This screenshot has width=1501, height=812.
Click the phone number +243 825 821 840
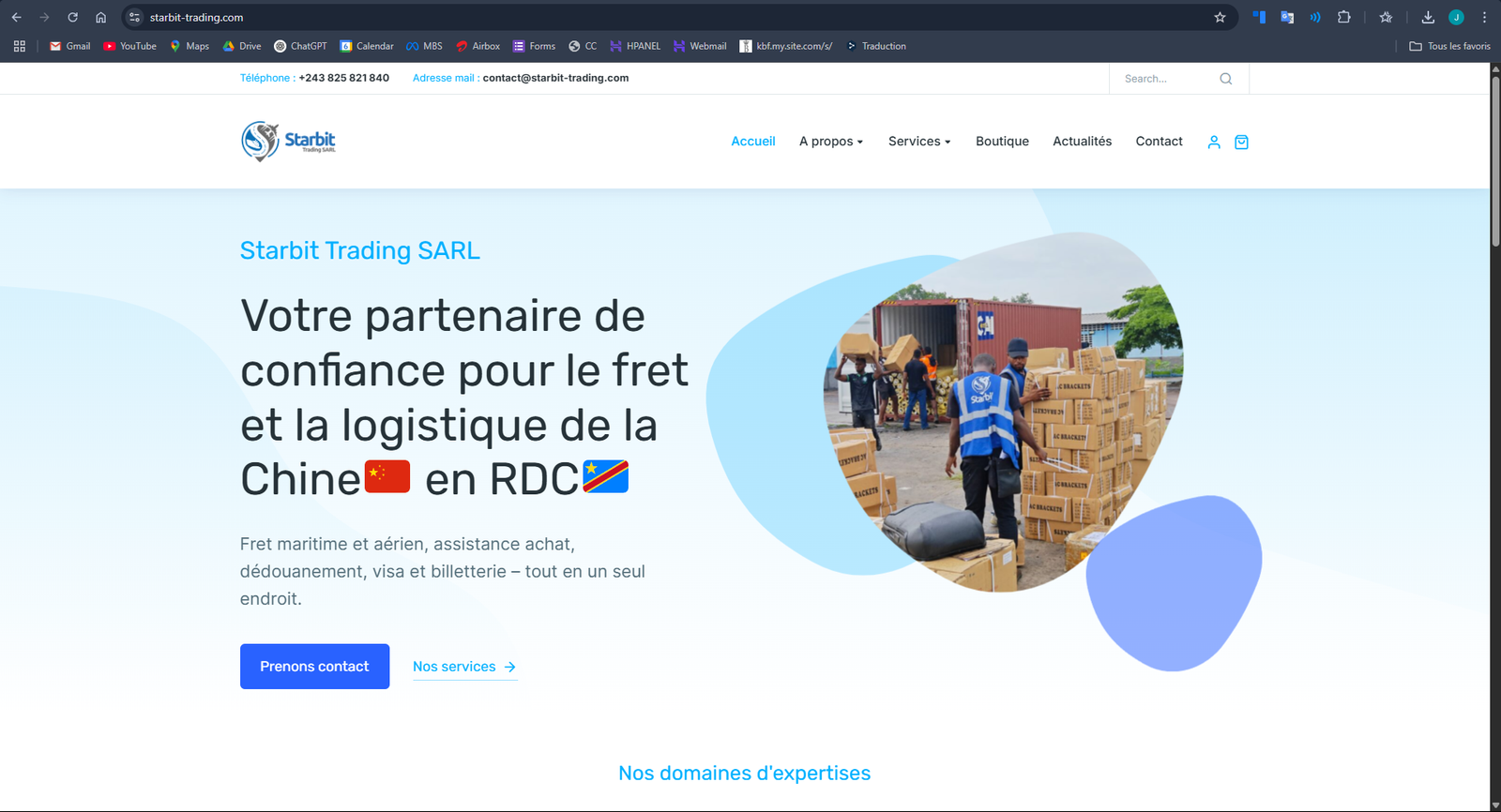point(343,78)
